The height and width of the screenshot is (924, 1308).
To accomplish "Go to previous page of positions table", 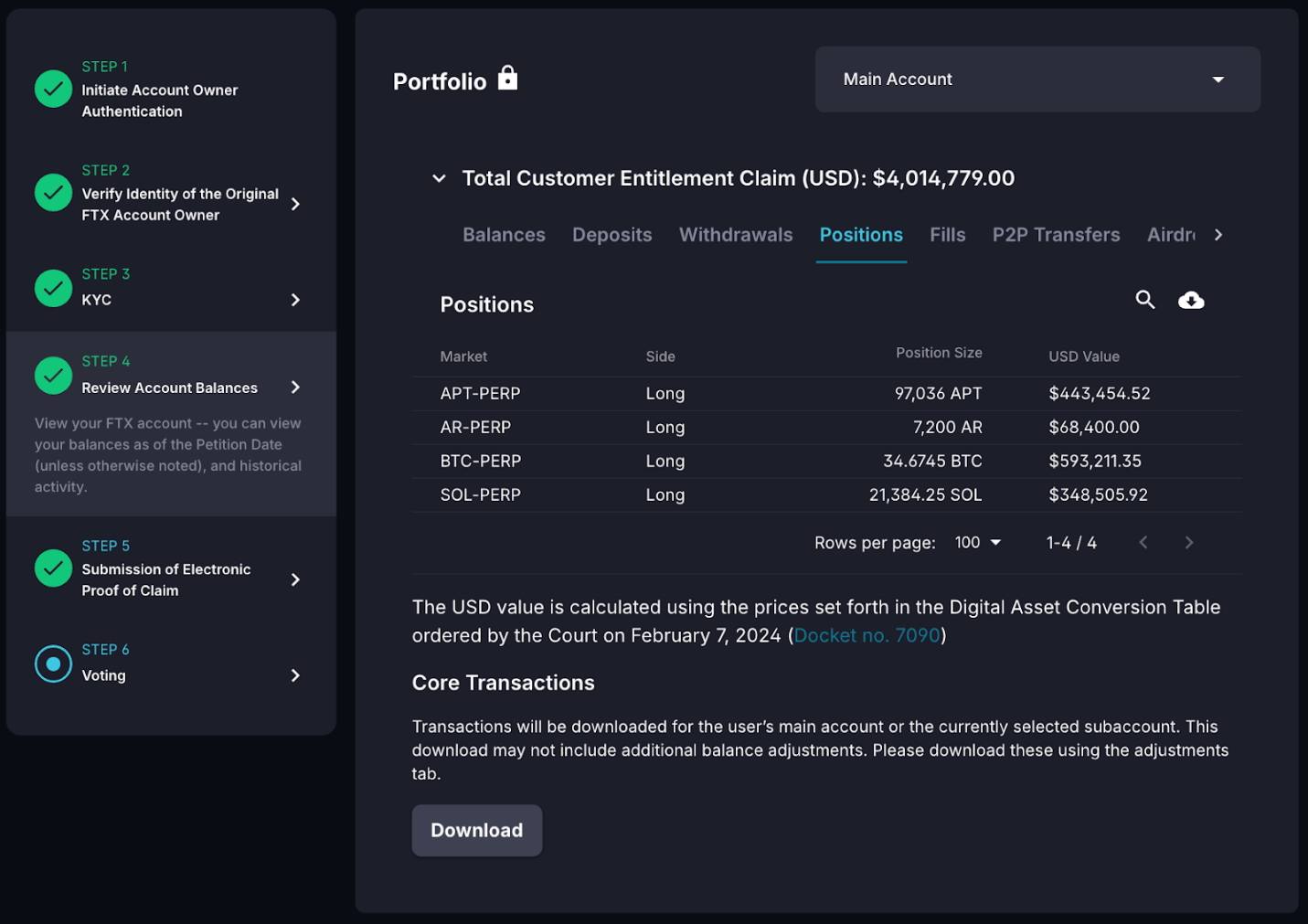I will click(1143, 543).
